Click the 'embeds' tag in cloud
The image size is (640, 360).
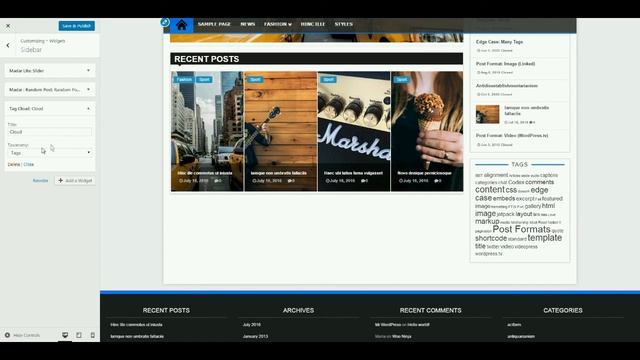[x=504, y=198]
